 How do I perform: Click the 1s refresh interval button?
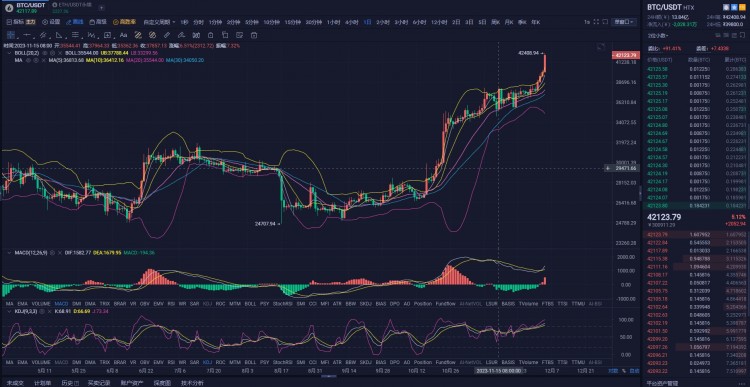pos(587,22)
